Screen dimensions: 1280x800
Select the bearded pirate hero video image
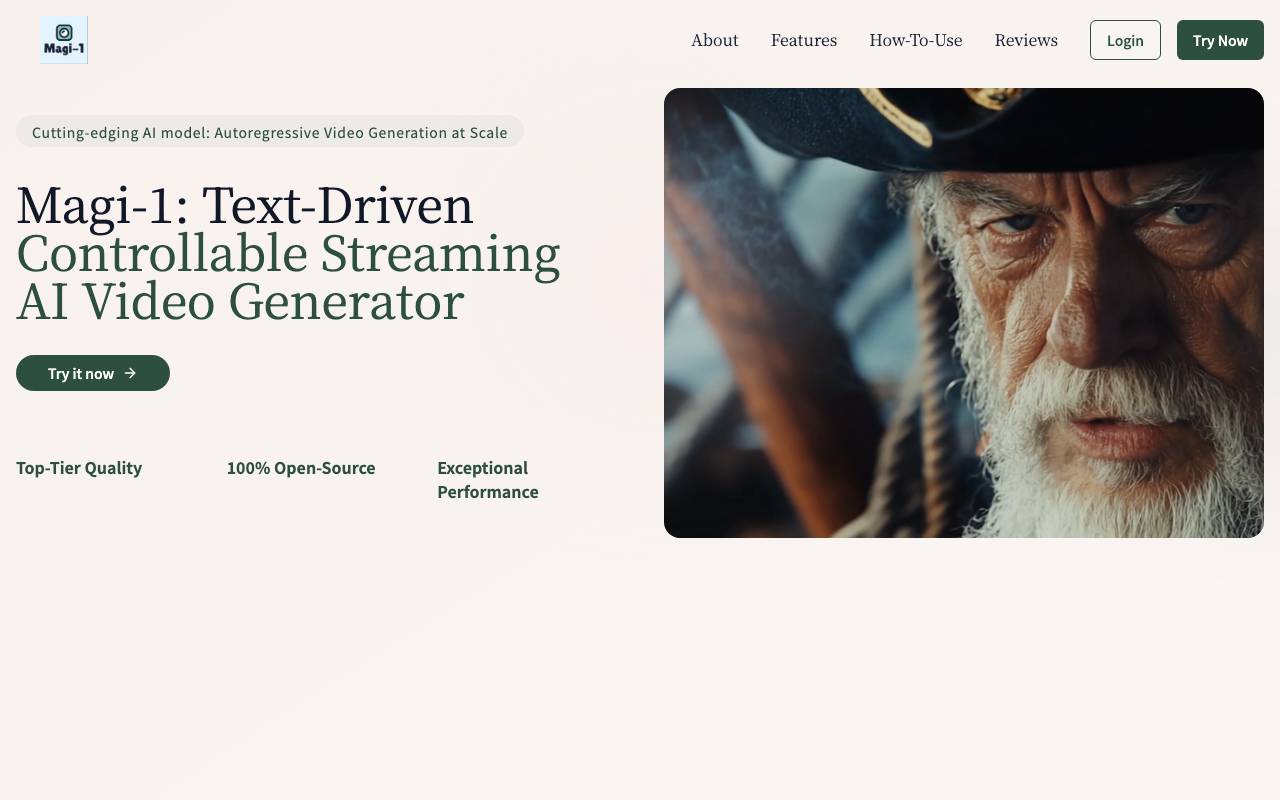click(964, 313)
